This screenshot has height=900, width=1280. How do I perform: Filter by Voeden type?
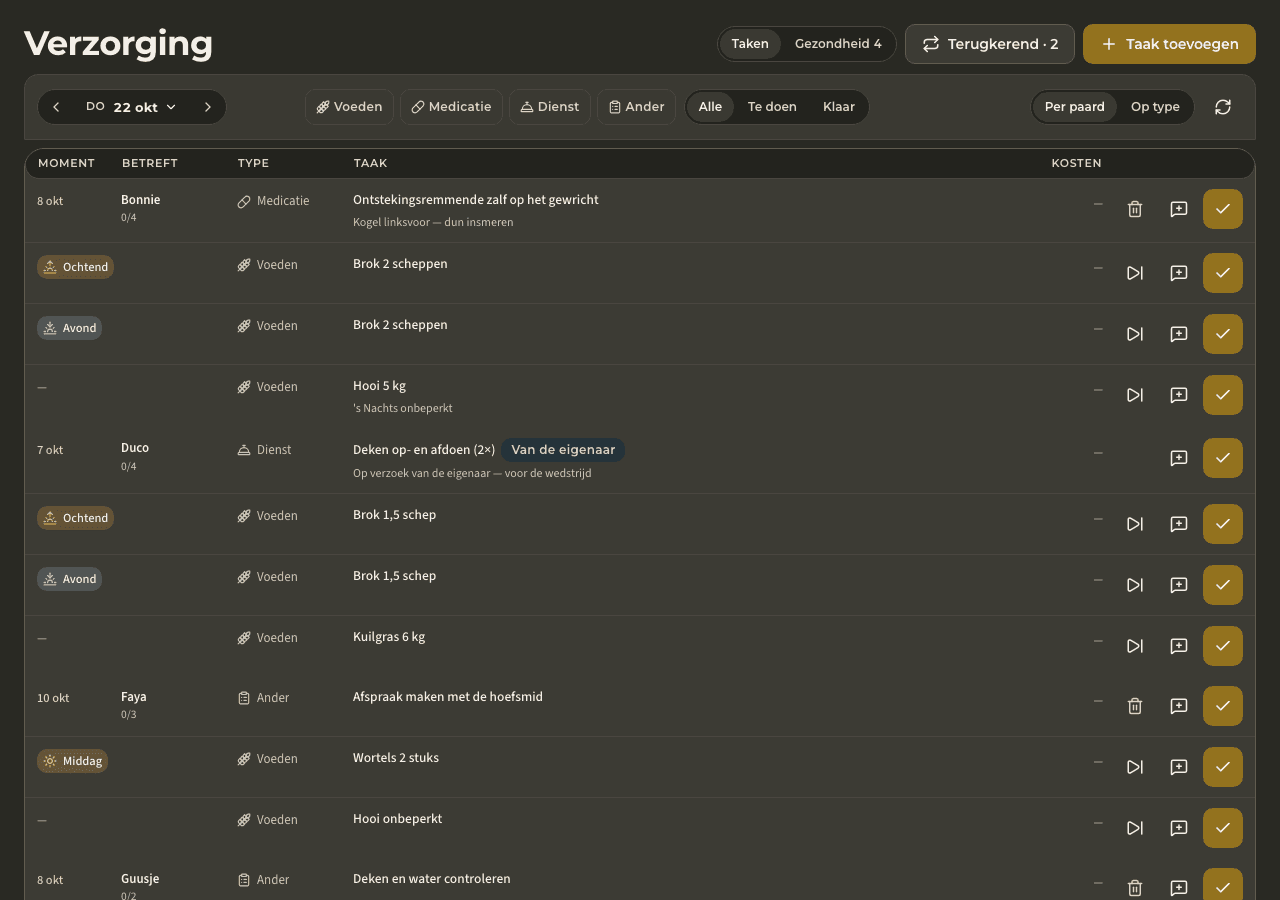click(x=349, y=107)
